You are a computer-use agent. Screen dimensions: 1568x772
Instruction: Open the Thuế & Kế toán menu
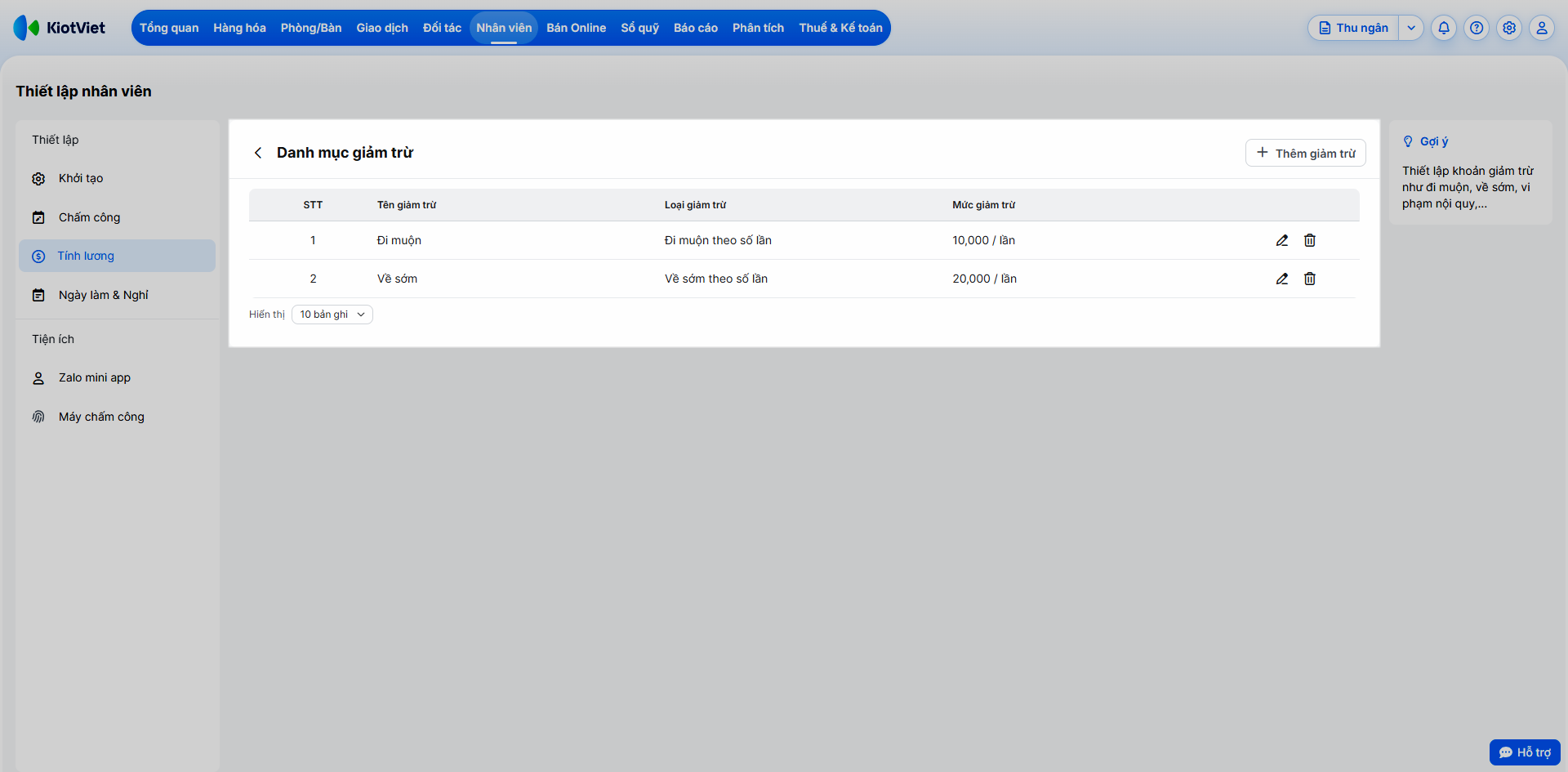[840, 28]
